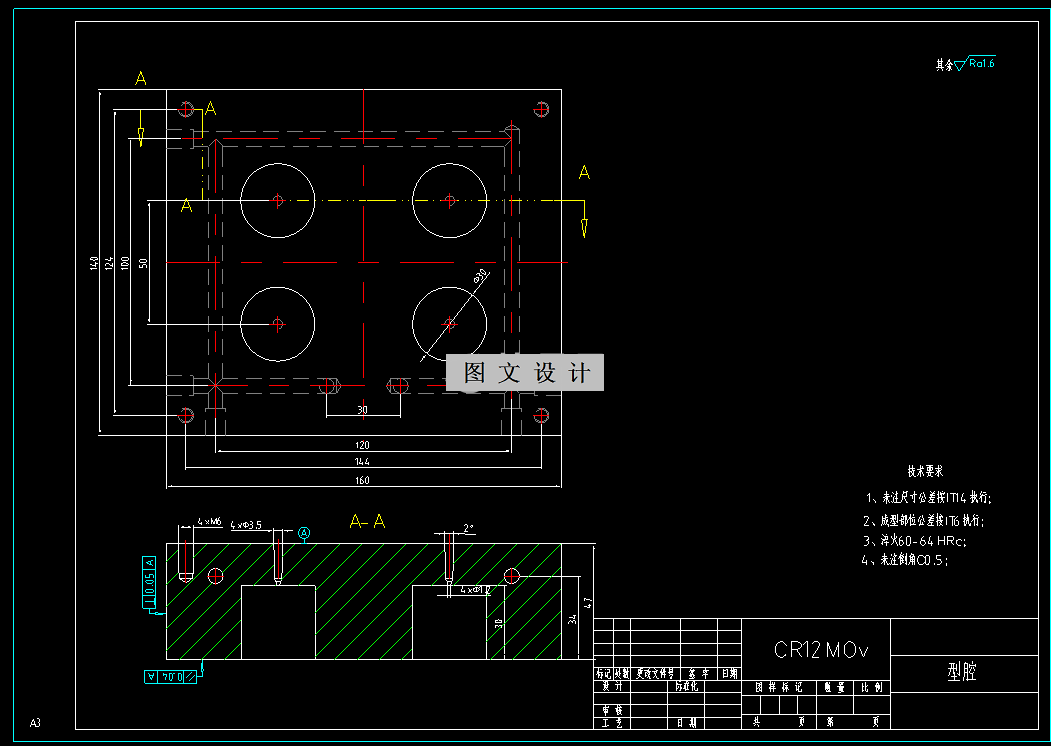Screen dimensions: 1051x746
Task: Click note 2 about IT6 tolerance
Action: click(924, 520)
